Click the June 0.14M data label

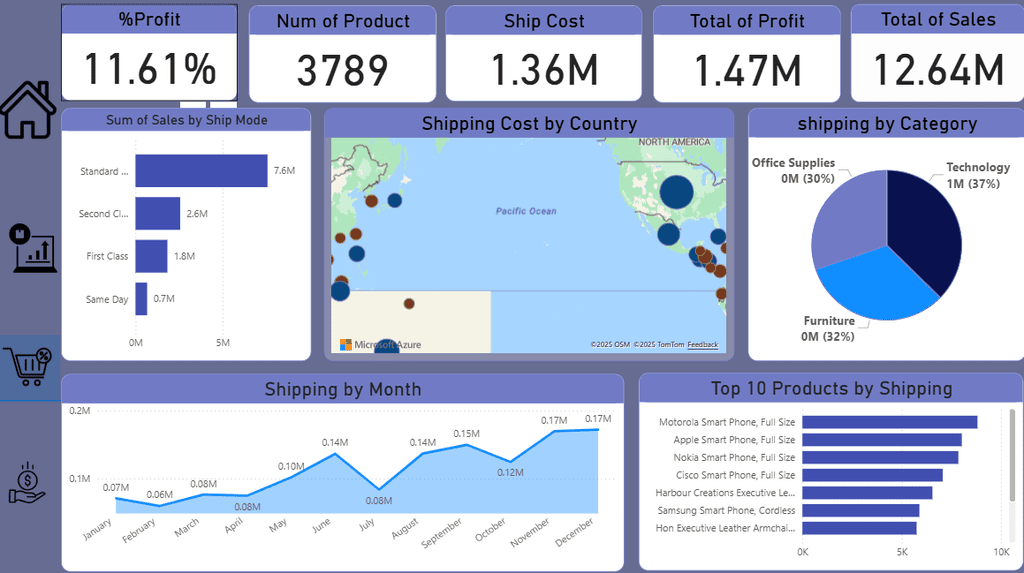tap(335, 442)
